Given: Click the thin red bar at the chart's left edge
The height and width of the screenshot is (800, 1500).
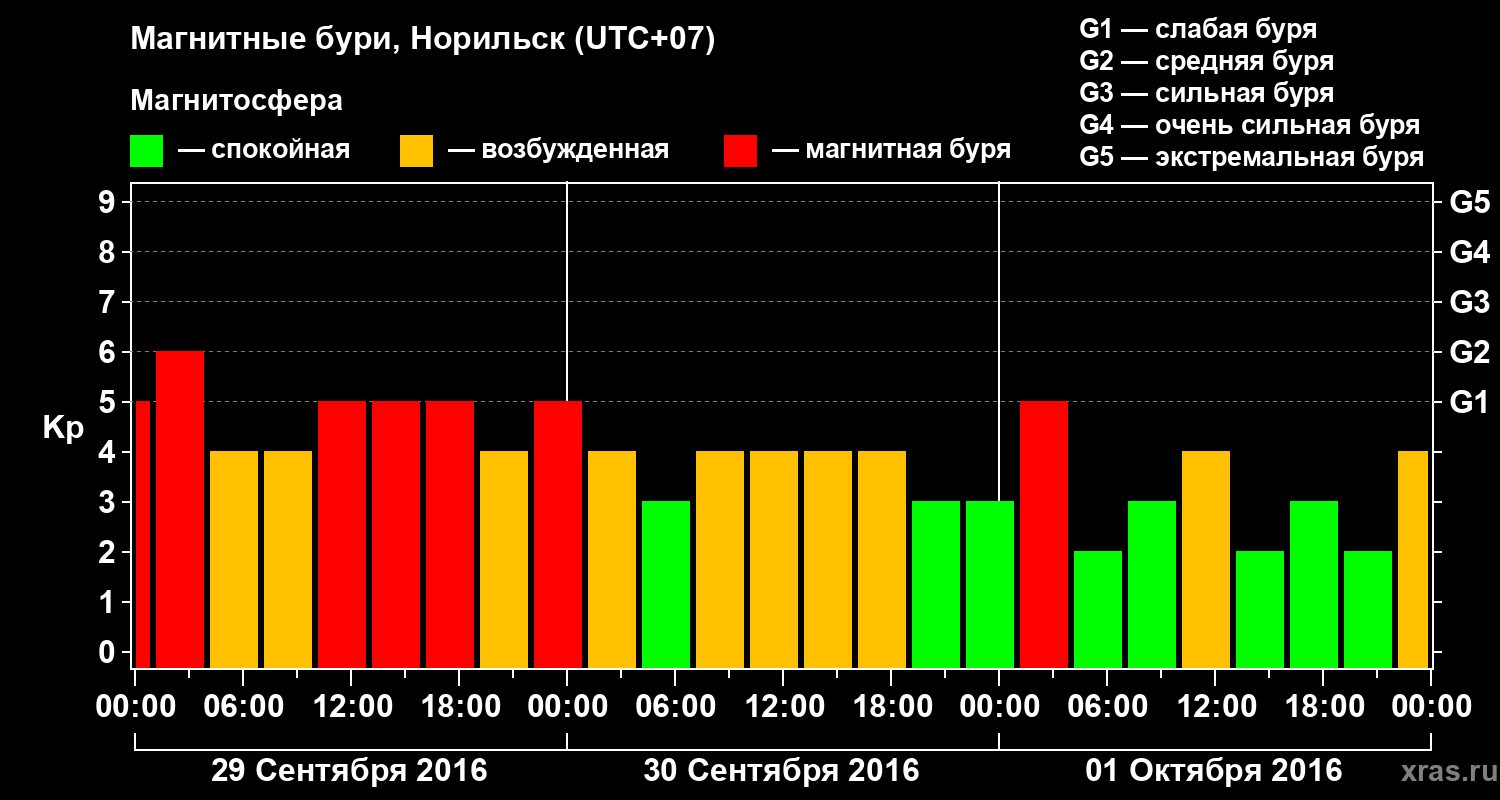Looking at the screenshot, I should (143, 534).
